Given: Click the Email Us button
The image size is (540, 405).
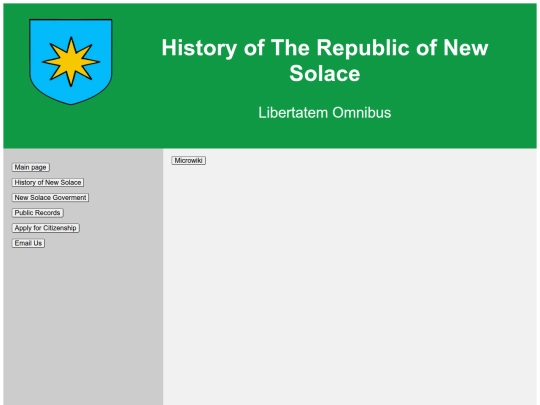Looking at the screenshot, I should click(x=28, y=243).
